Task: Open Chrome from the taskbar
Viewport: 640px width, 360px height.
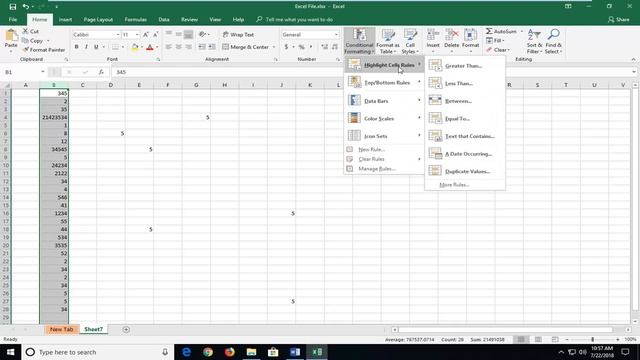Action: (x=208, y=352)
